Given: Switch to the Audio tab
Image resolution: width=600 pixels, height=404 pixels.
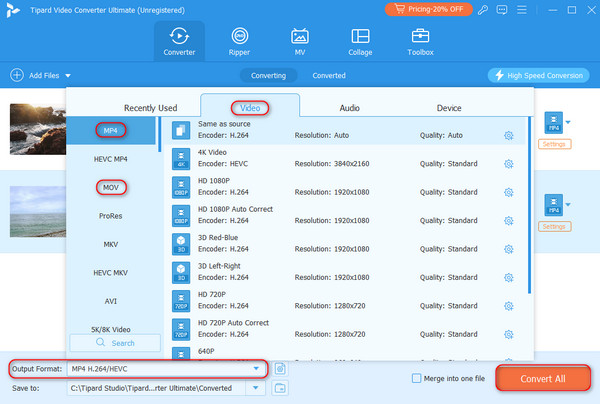Looking at the screenshot, I should click(349, 108).
